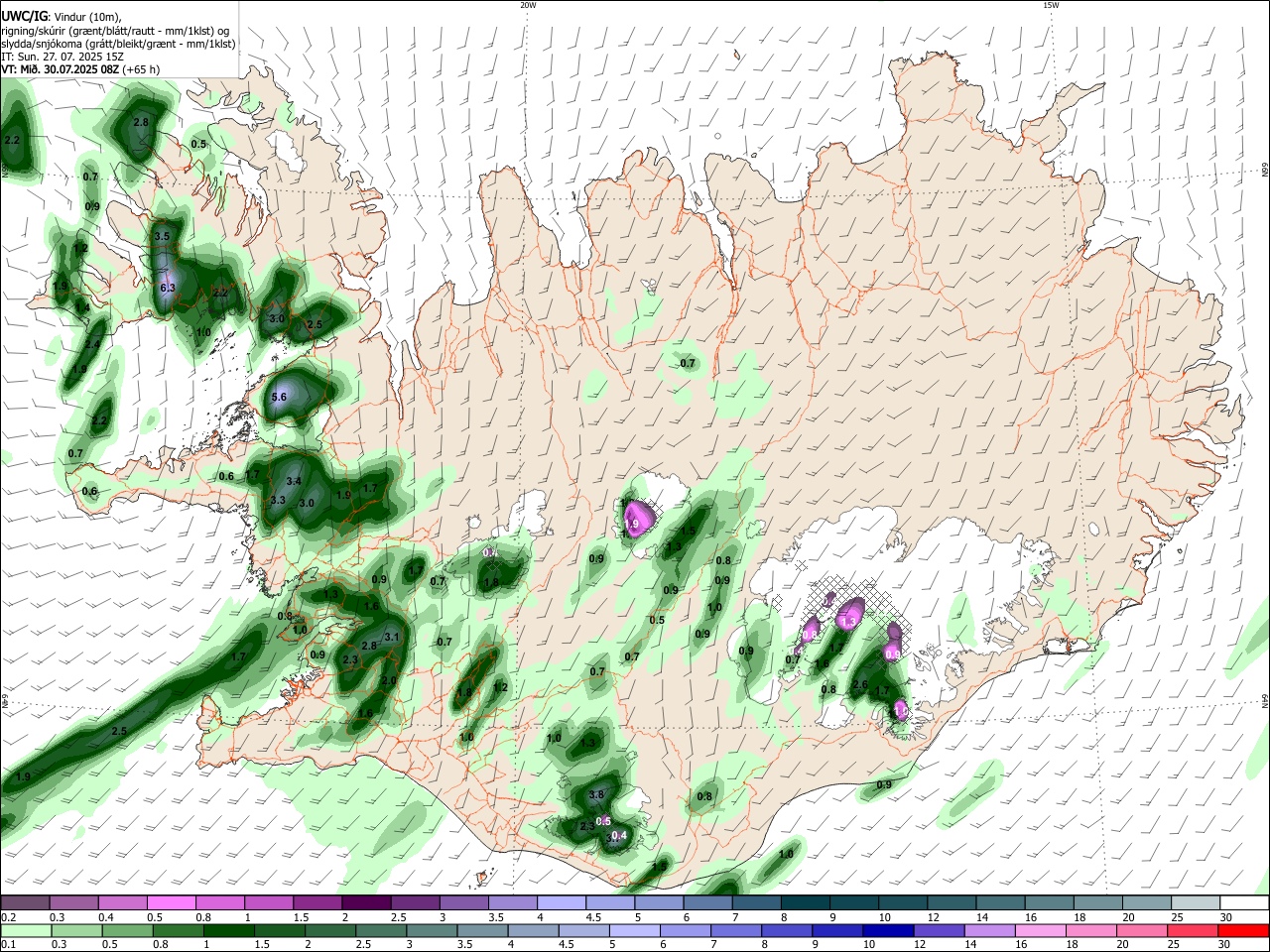Click the pink '0.4' snowfall value on the map
This screenshot has width=1270, height=952.
click(x=619, y=836)
